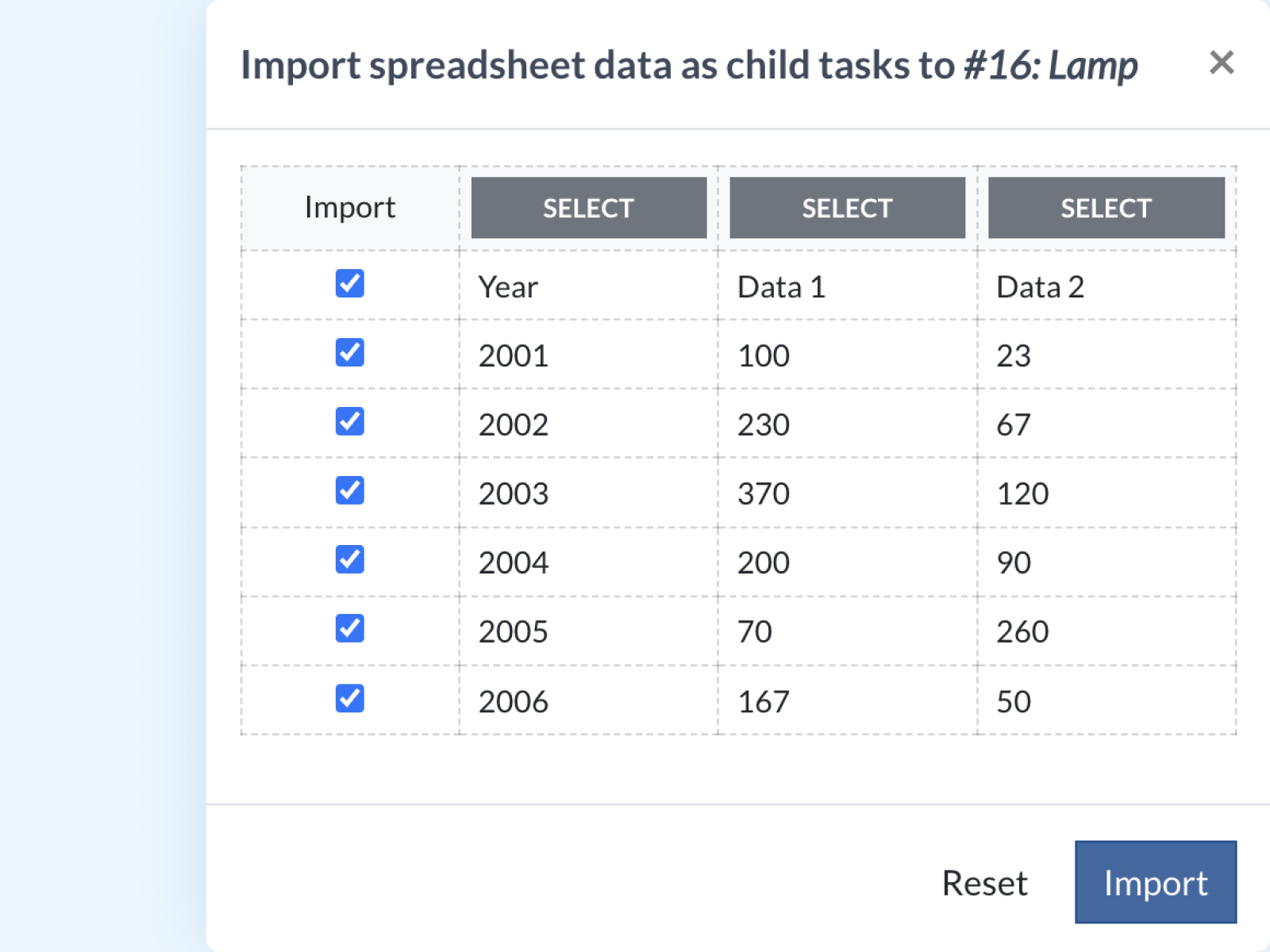Uncheck import for the Year header row
The height and width of the screenshot is (952, 1270).
pos(350,283)
